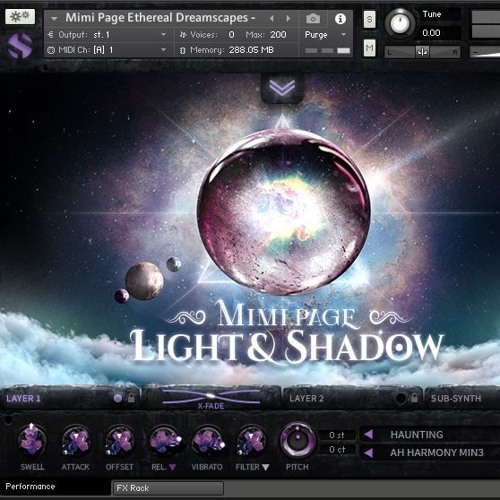Click the memory icon
Viewport: 500px width, 500px height.
pos(182,50)
